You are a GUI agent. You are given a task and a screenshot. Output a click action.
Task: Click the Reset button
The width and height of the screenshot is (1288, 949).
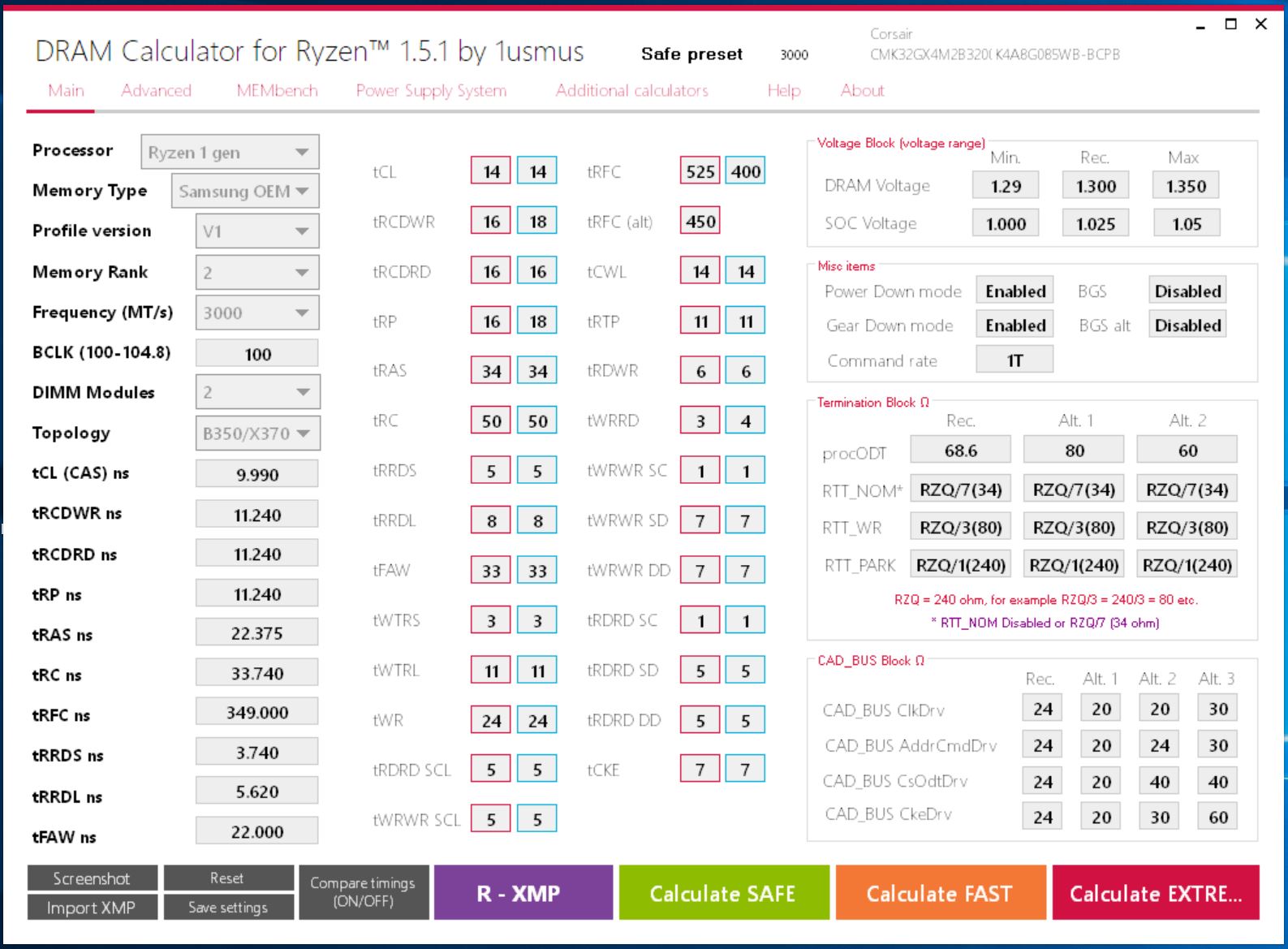point(228,878)
